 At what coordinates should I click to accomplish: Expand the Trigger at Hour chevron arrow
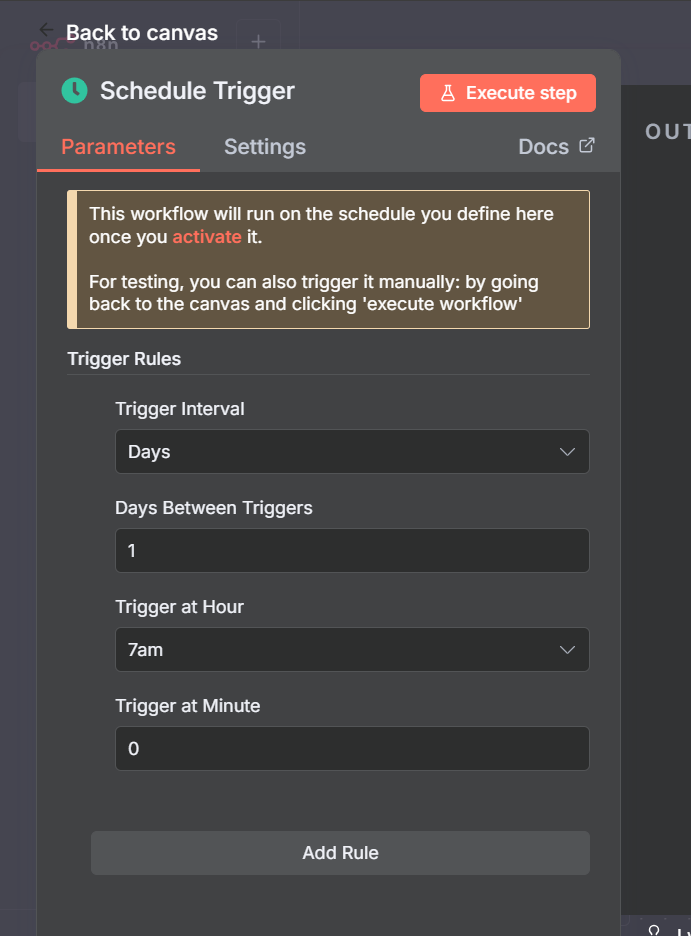point(567,650)
